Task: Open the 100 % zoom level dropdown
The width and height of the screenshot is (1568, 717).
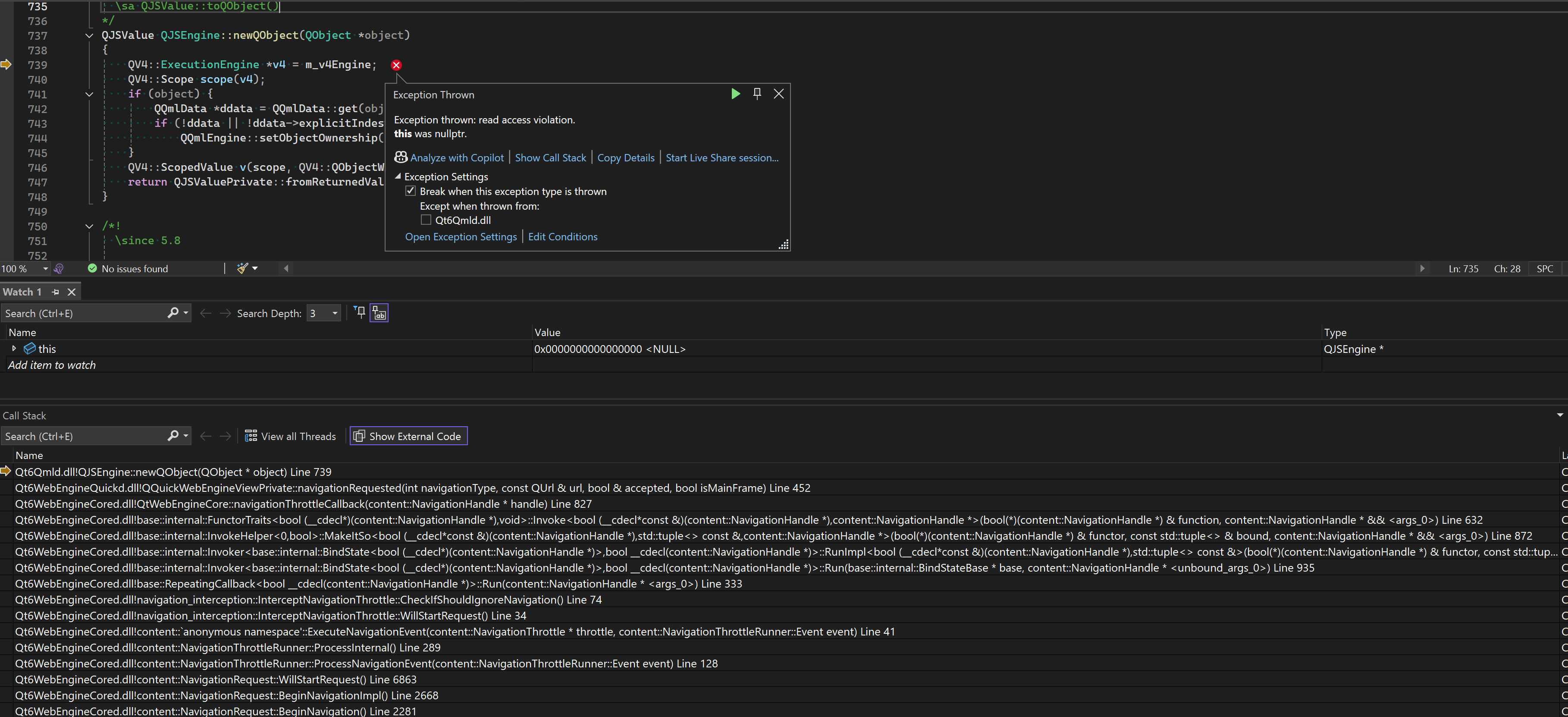Action: [x=45, y=269]
